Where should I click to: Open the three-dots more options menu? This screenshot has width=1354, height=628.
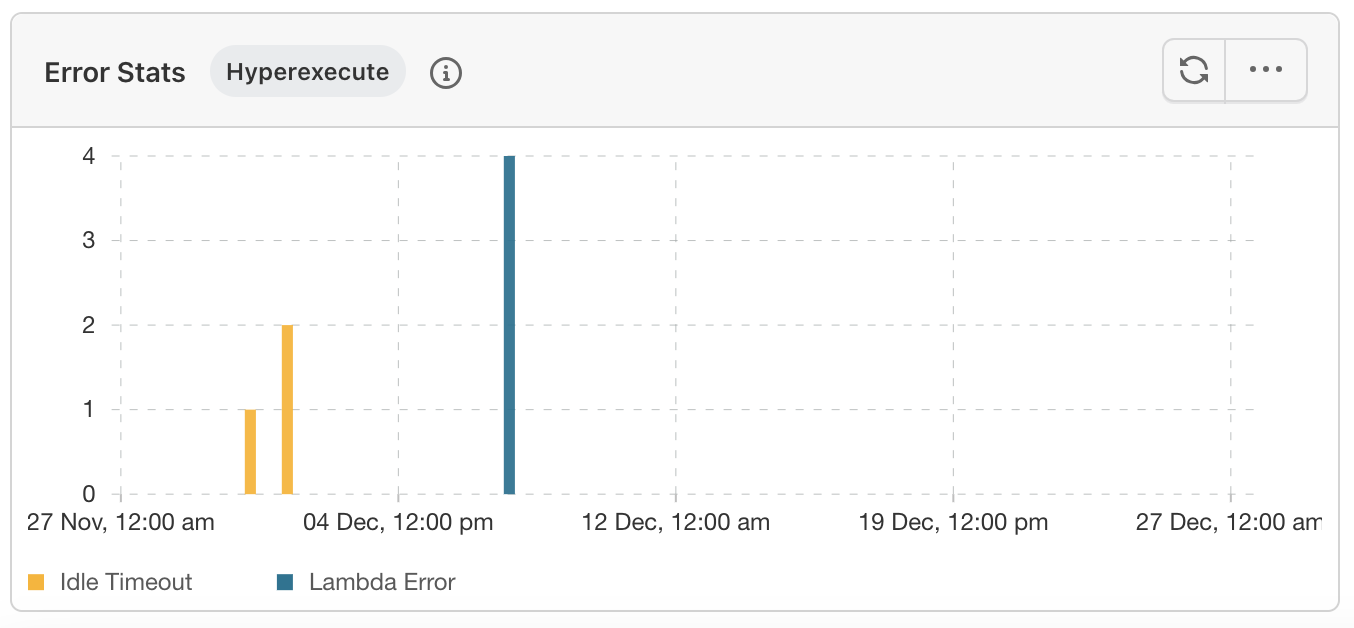coord(1266,70)
